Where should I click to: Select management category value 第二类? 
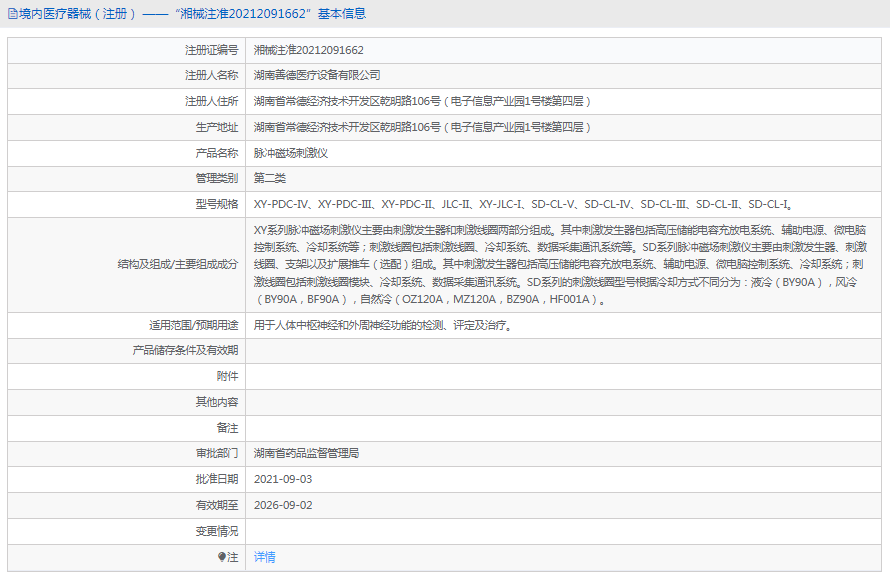[270, 178]
